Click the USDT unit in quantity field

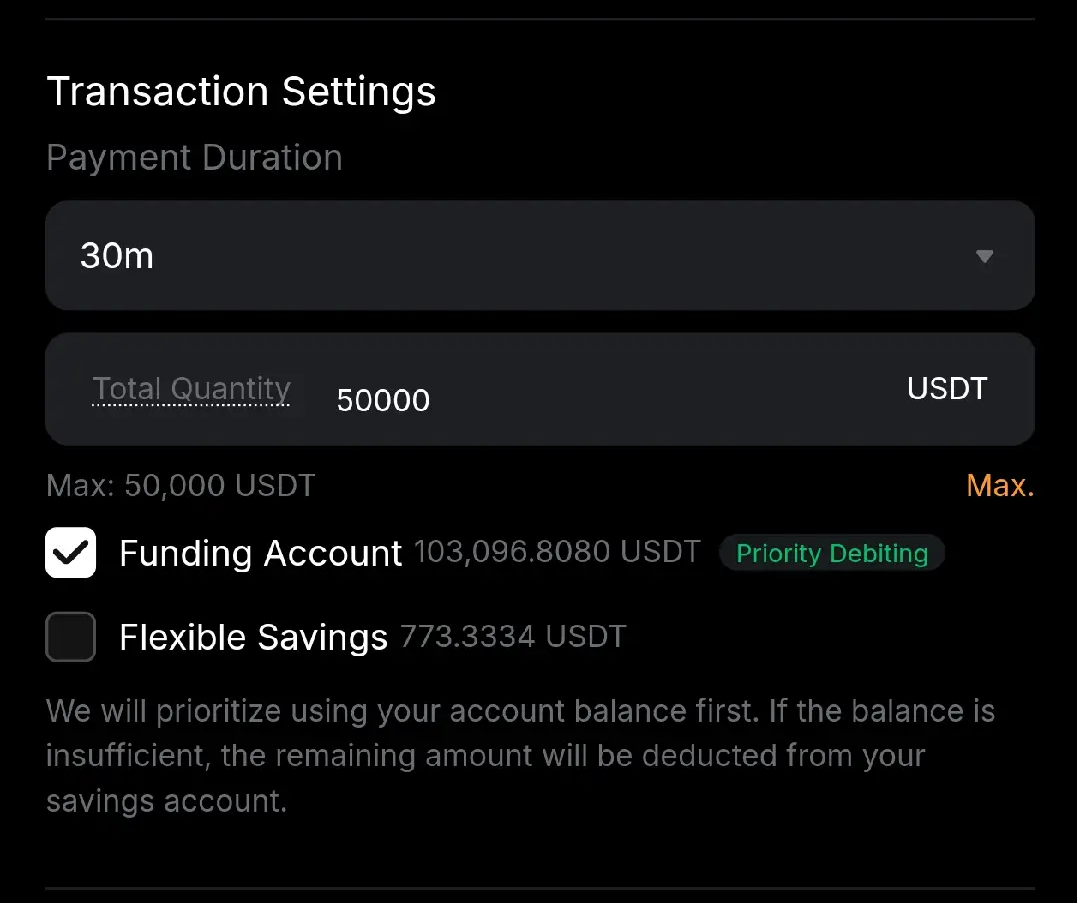(947, 389)
